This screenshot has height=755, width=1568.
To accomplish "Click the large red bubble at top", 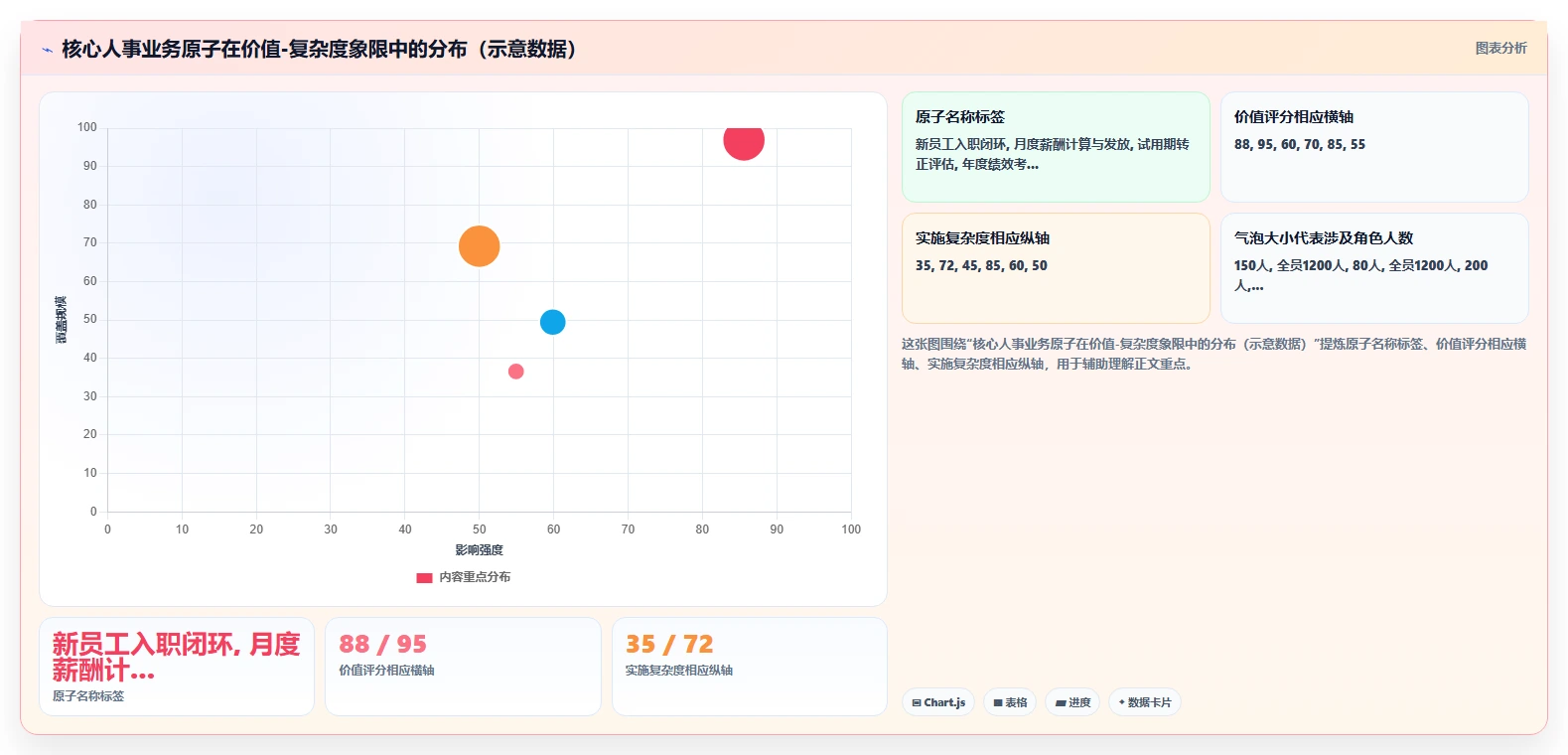I will click(744, 140).
